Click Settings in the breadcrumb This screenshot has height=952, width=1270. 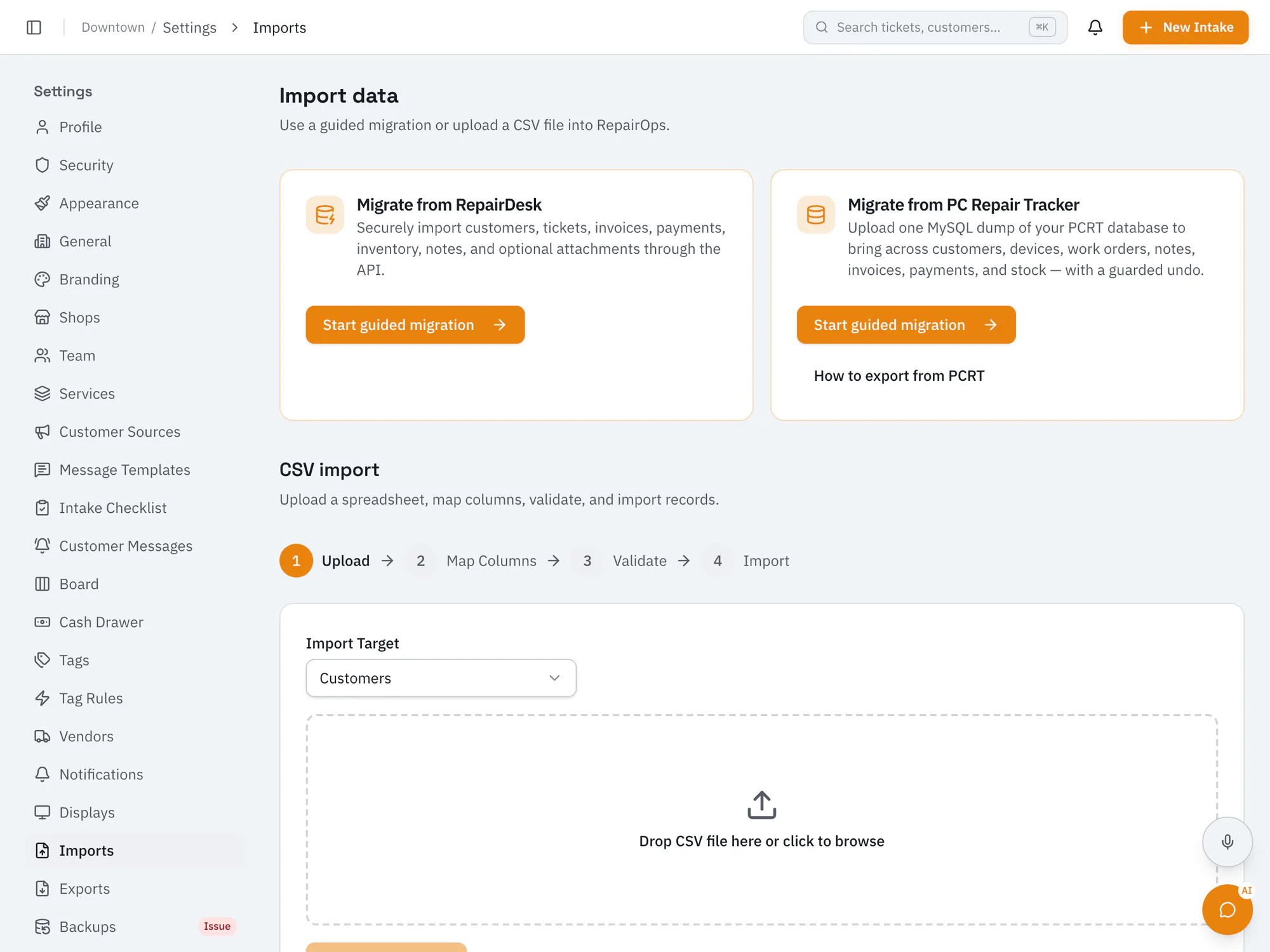pos(189,27)
